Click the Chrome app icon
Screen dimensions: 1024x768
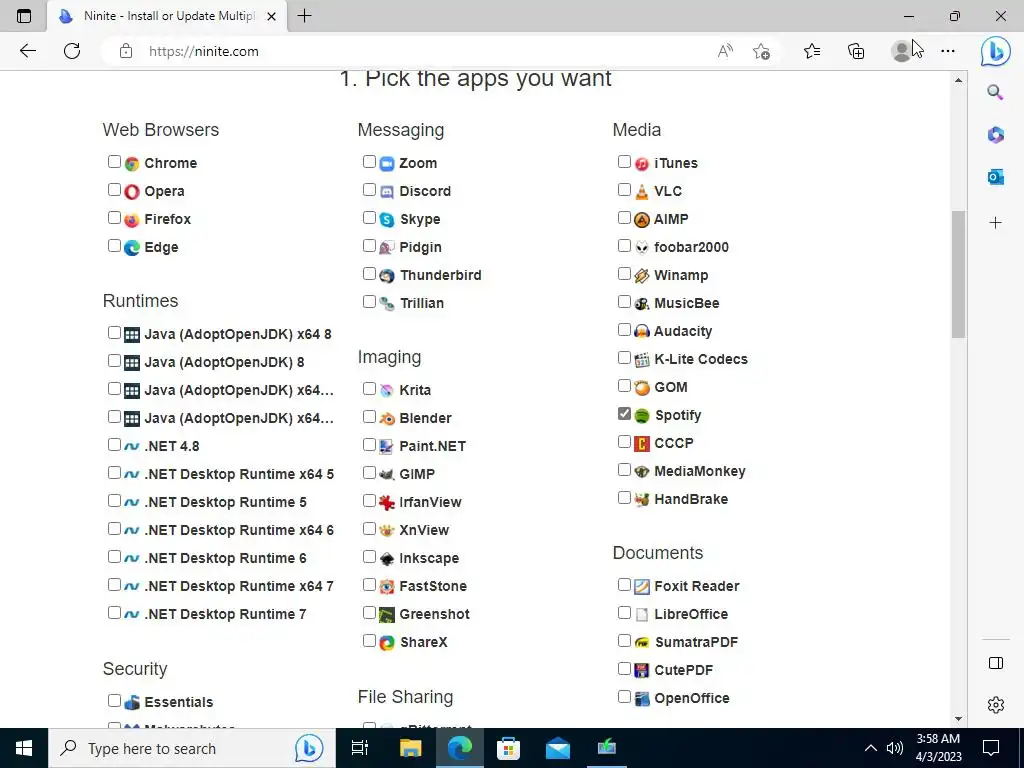pyautogui.click(x=132, y=163)
